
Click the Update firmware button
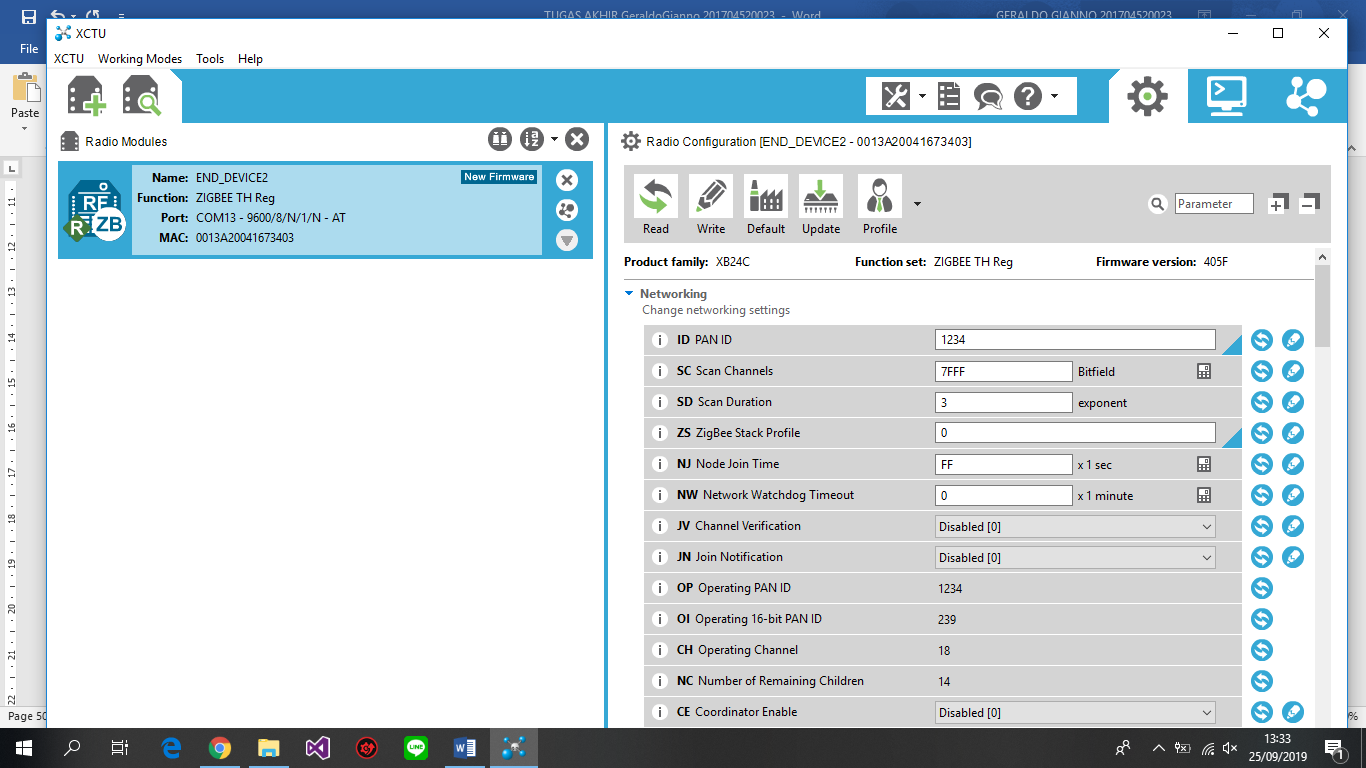click(x=821, y=205)
